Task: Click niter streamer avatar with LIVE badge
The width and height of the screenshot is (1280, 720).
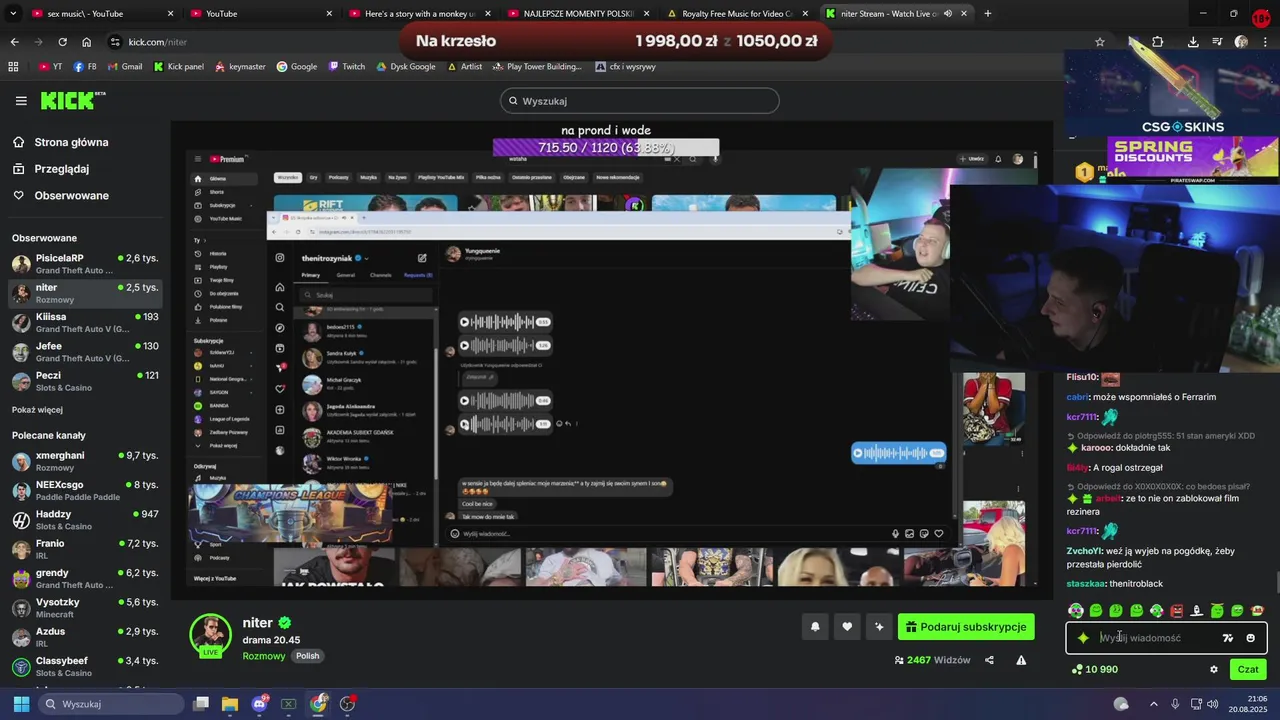Action: (x=211, y=636)
